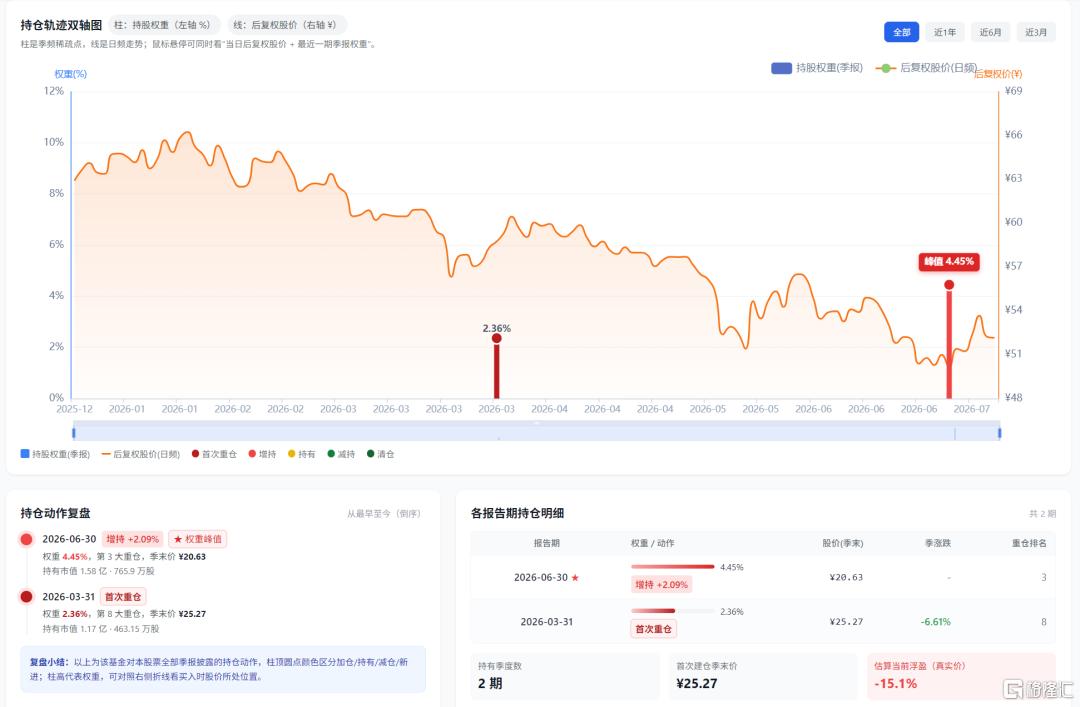Click the 首次重仓 dark red legend dot

click(x=195, y=453)
